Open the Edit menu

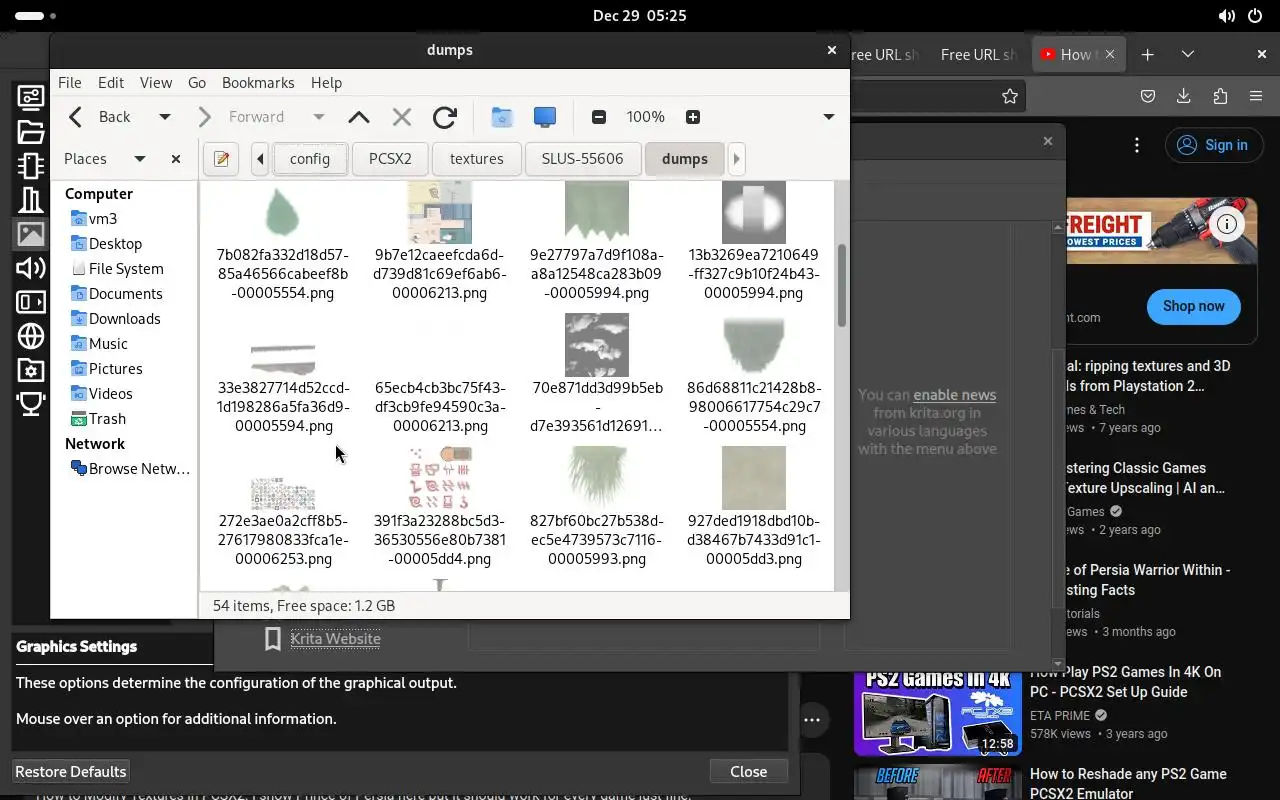(111, 83)
